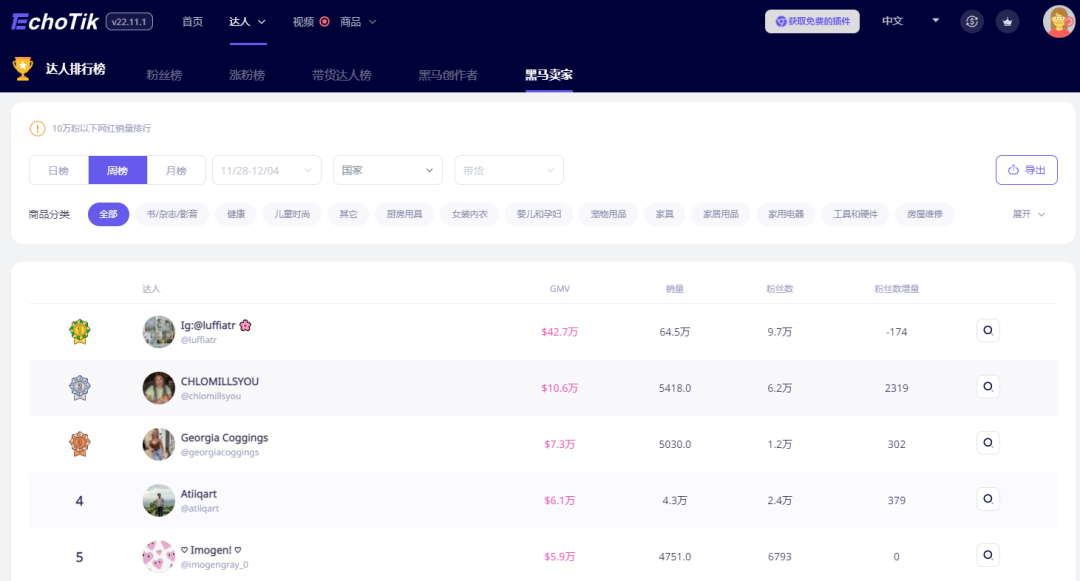Open the 国家 country dropdown

pyautogui.click(x=388, y=170)
